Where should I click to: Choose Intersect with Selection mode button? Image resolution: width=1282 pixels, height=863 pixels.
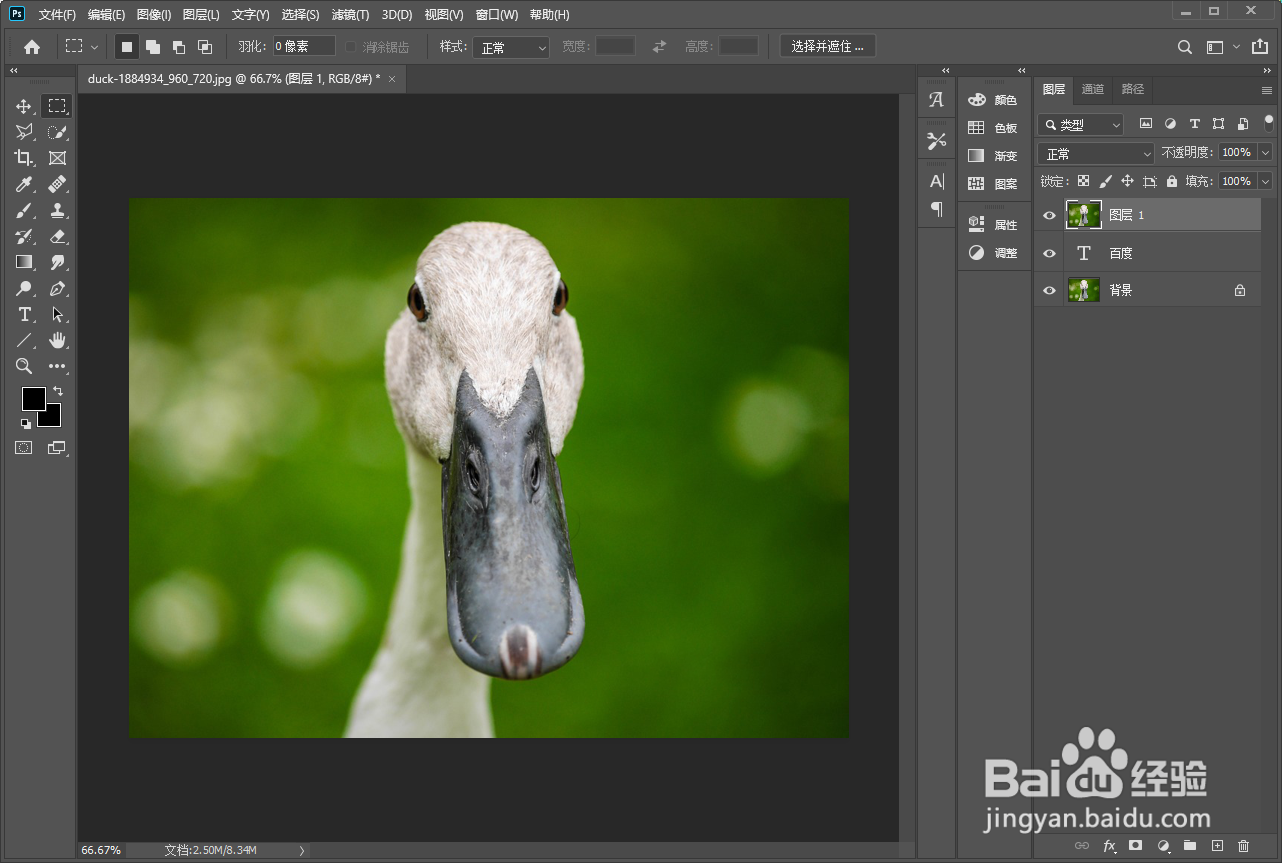click(x=205, y=47)
